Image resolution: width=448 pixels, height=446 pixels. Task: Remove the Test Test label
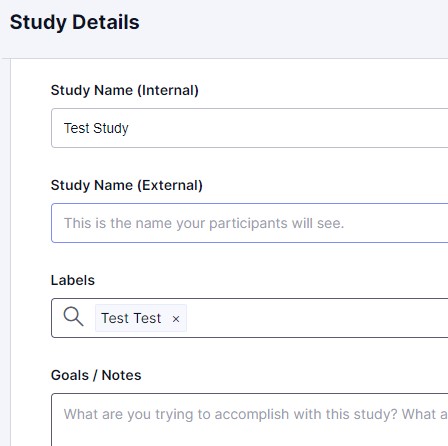[176, 319]
